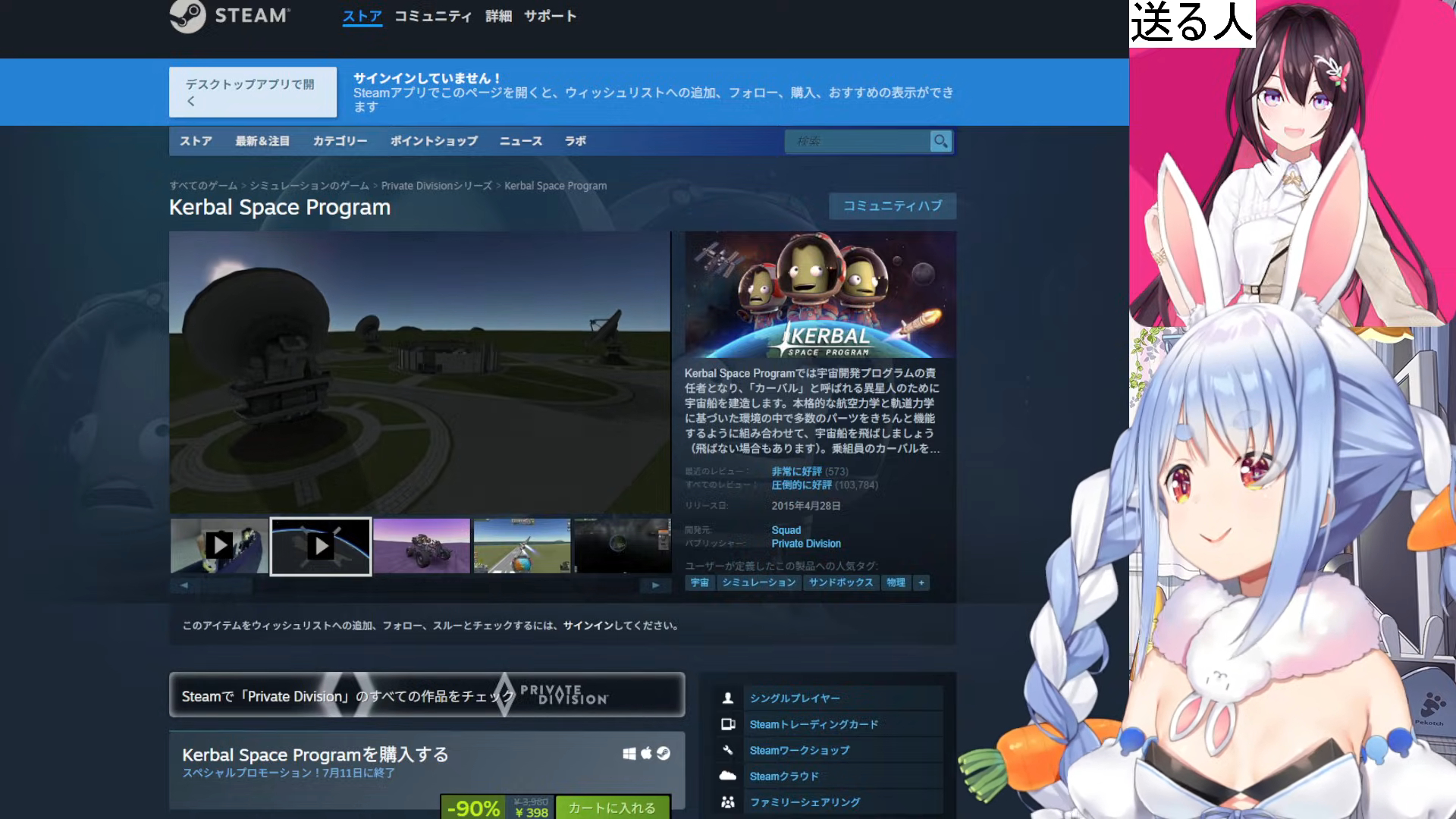Click the 非常に好評 recent reviews link

tap(796, 472)
